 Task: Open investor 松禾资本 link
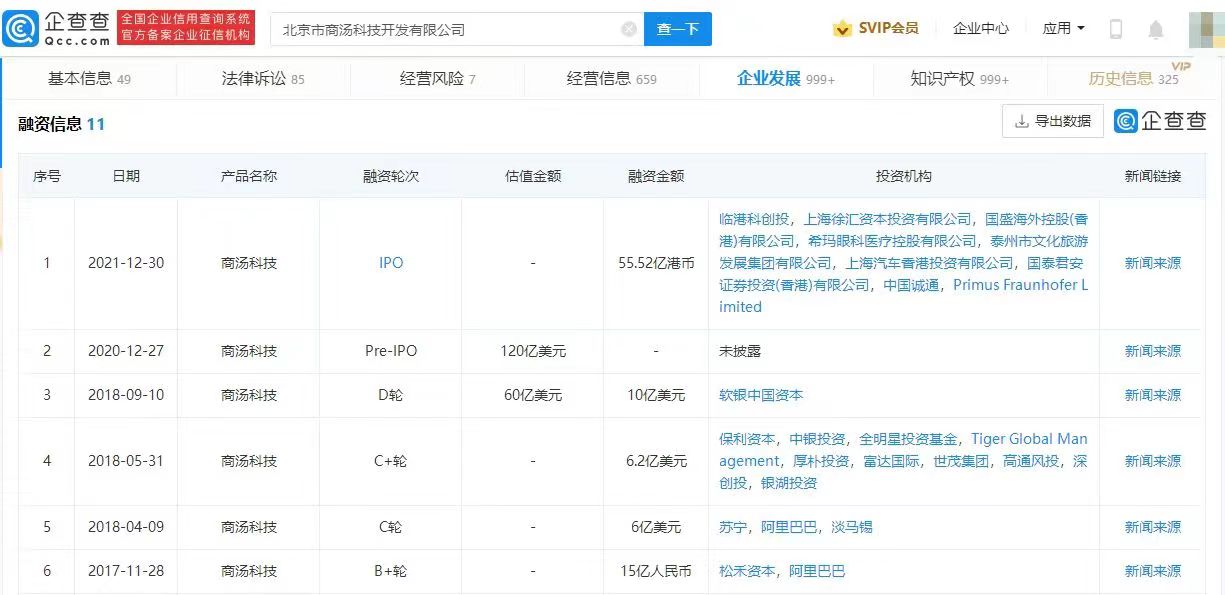(x=747, y=571)
